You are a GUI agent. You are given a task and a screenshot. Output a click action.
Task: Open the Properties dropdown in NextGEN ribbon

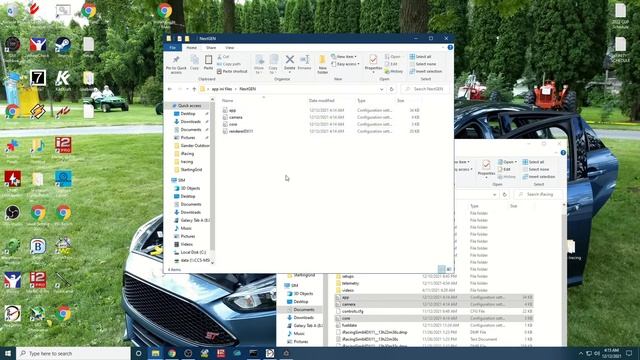(x=373, y=72)
